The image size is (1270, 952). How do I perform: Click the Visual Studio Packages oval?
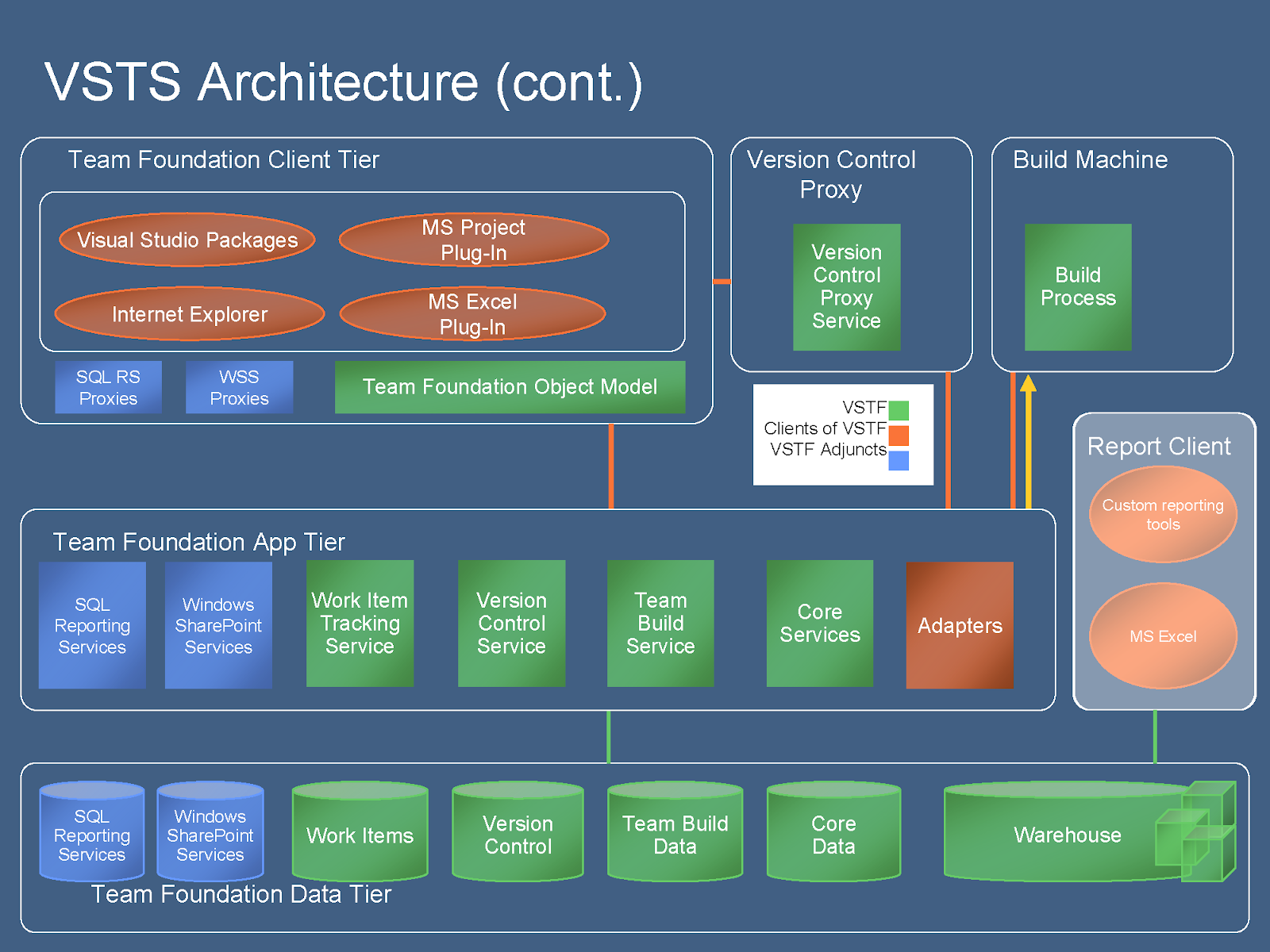click(x=187, y=240)
